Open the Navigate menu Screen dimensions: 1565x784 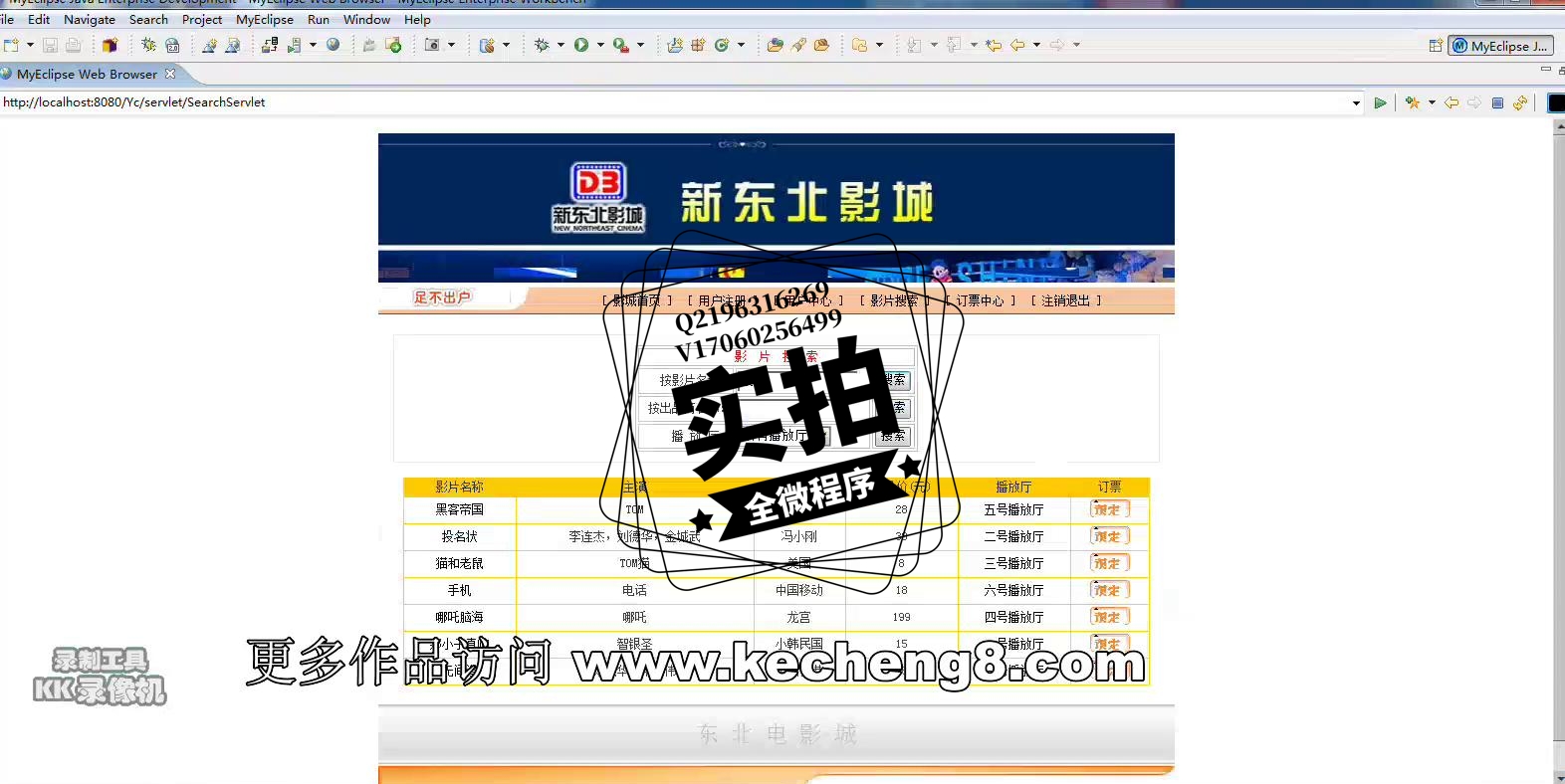[90, 19]
